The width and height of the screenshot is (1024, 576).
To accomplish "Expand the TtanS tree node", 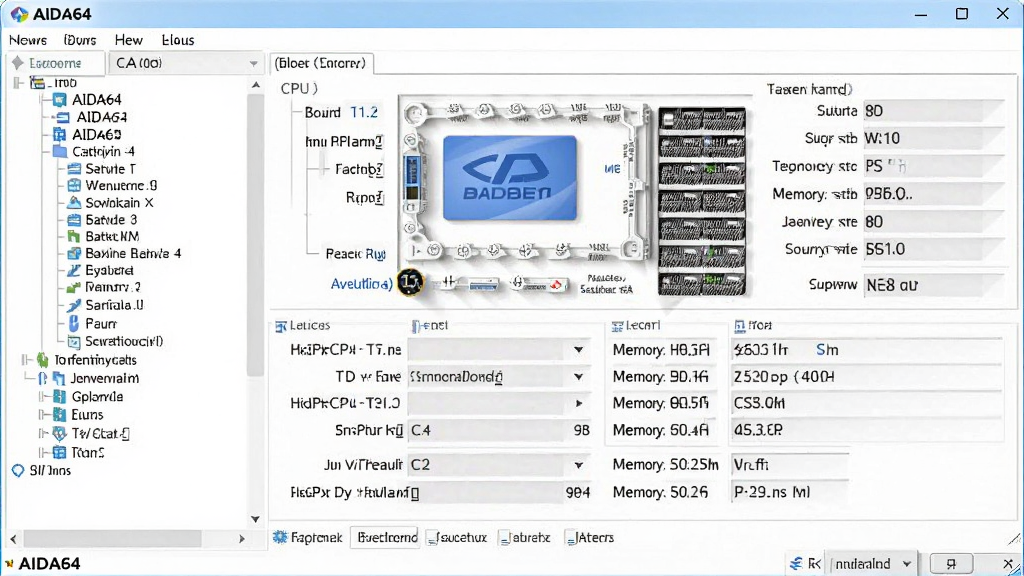I will pyautogui.click(x=42, y=453).
